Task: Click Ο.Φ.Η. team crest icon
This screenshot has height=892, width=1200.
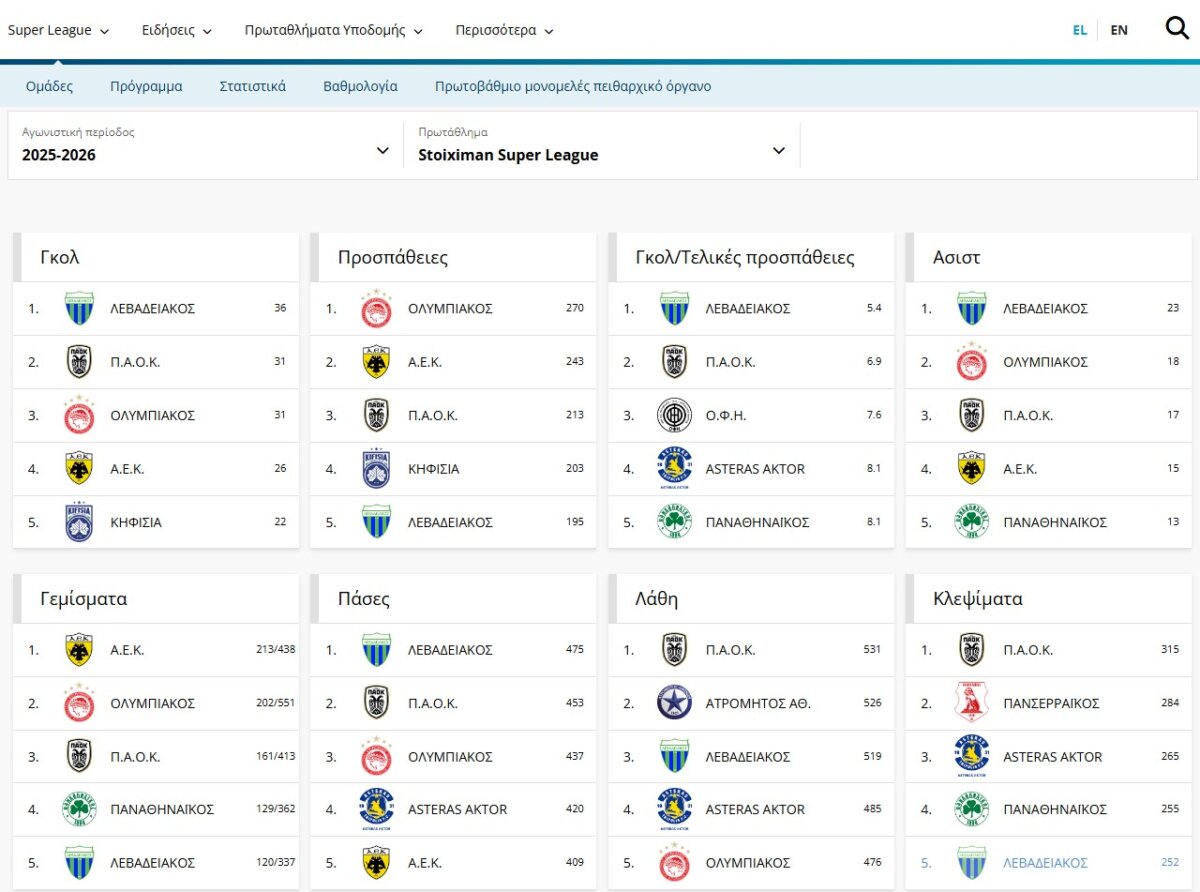Action: 674,415
